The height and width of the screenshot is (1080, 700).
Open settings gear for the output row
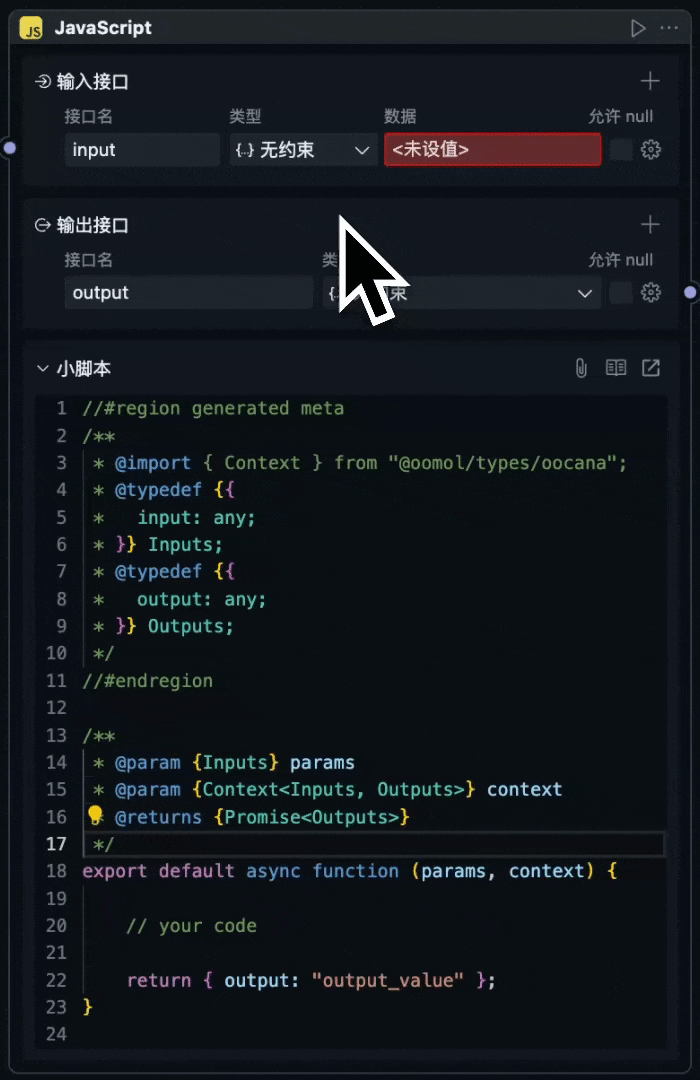[651, 293]
